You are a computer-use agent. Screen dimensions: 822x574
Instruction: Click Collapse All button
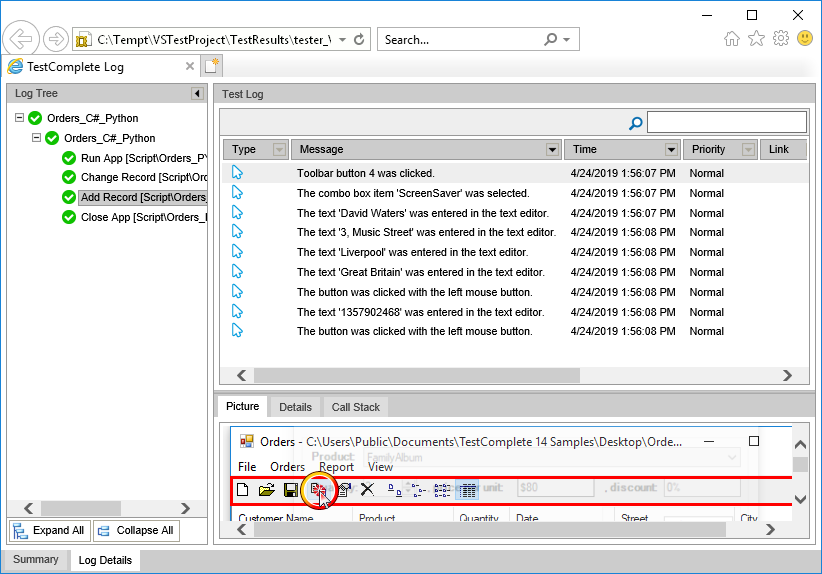coord(136,530)
